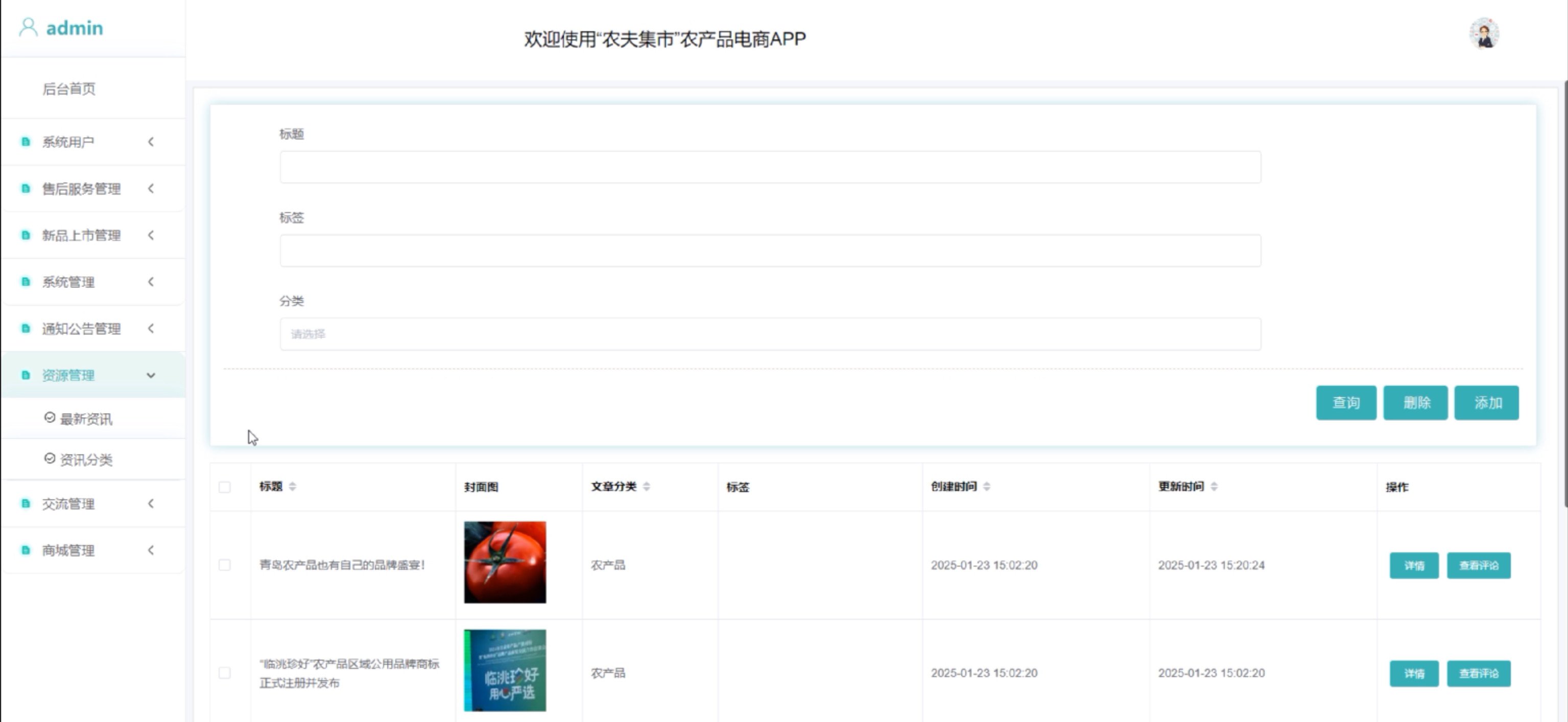This screenshot has width=1568, height=722.
Task: Click the avatar picture in top-right corner
Action: tap(1483, 34)
